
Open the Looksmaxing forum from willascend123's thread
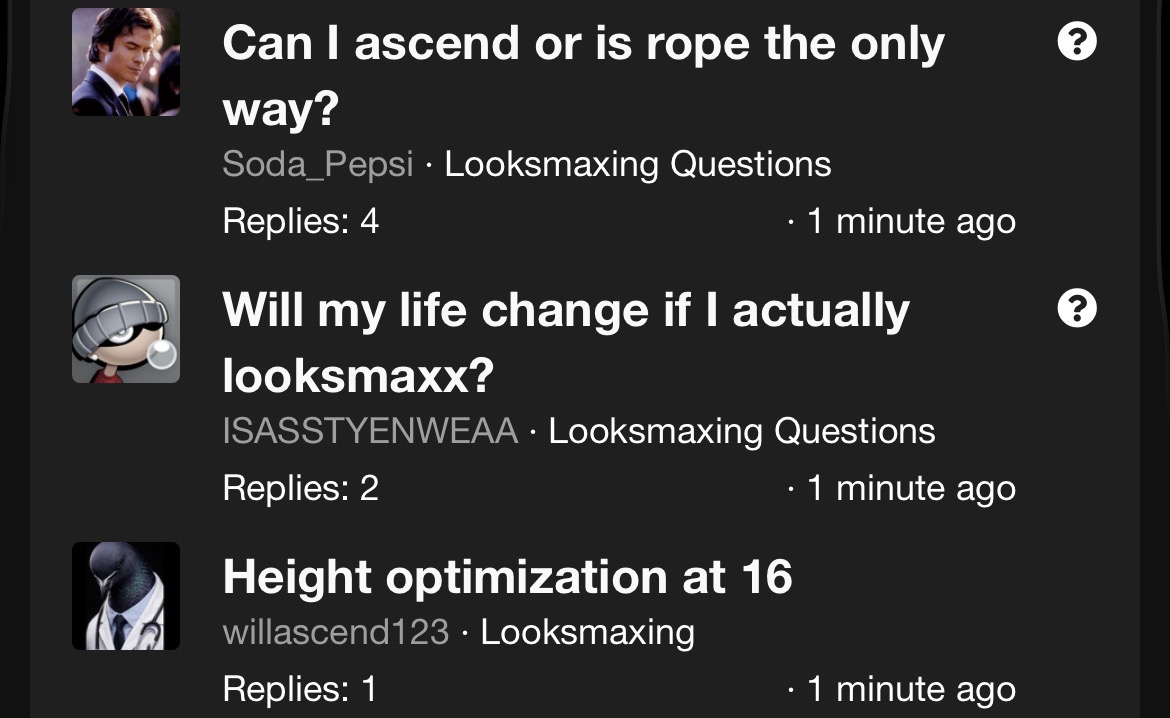(x=587, y=632)
